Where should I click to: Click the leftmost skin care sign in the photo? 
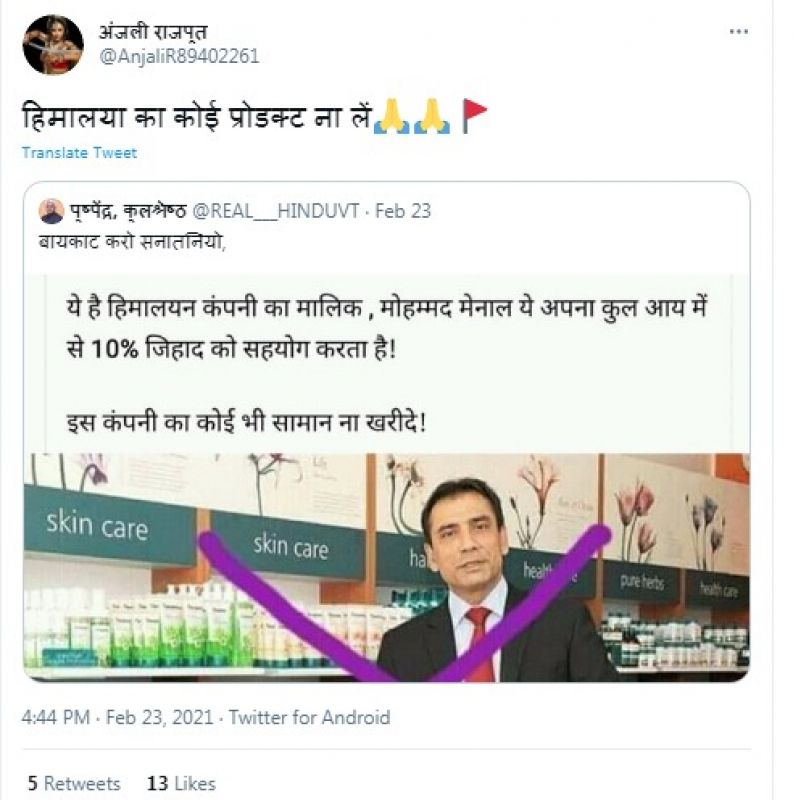(96, 524)
